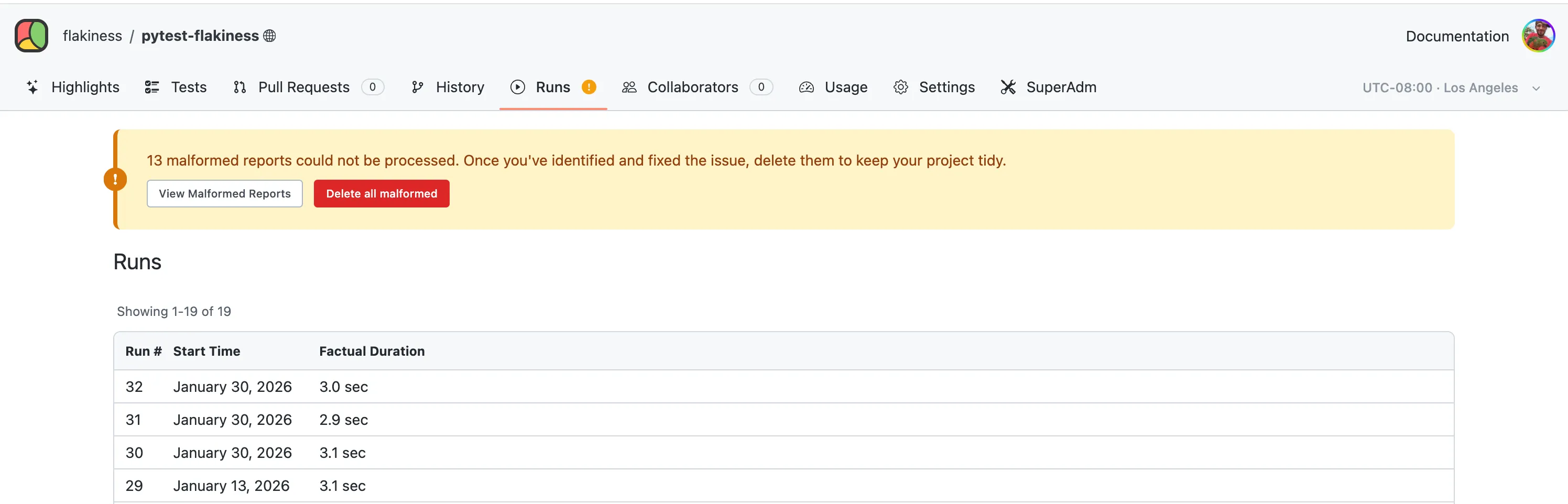Click the flakiness organization breadcrumb link
The width and height of the screenshot is (1568, 504).
(92, 36)
